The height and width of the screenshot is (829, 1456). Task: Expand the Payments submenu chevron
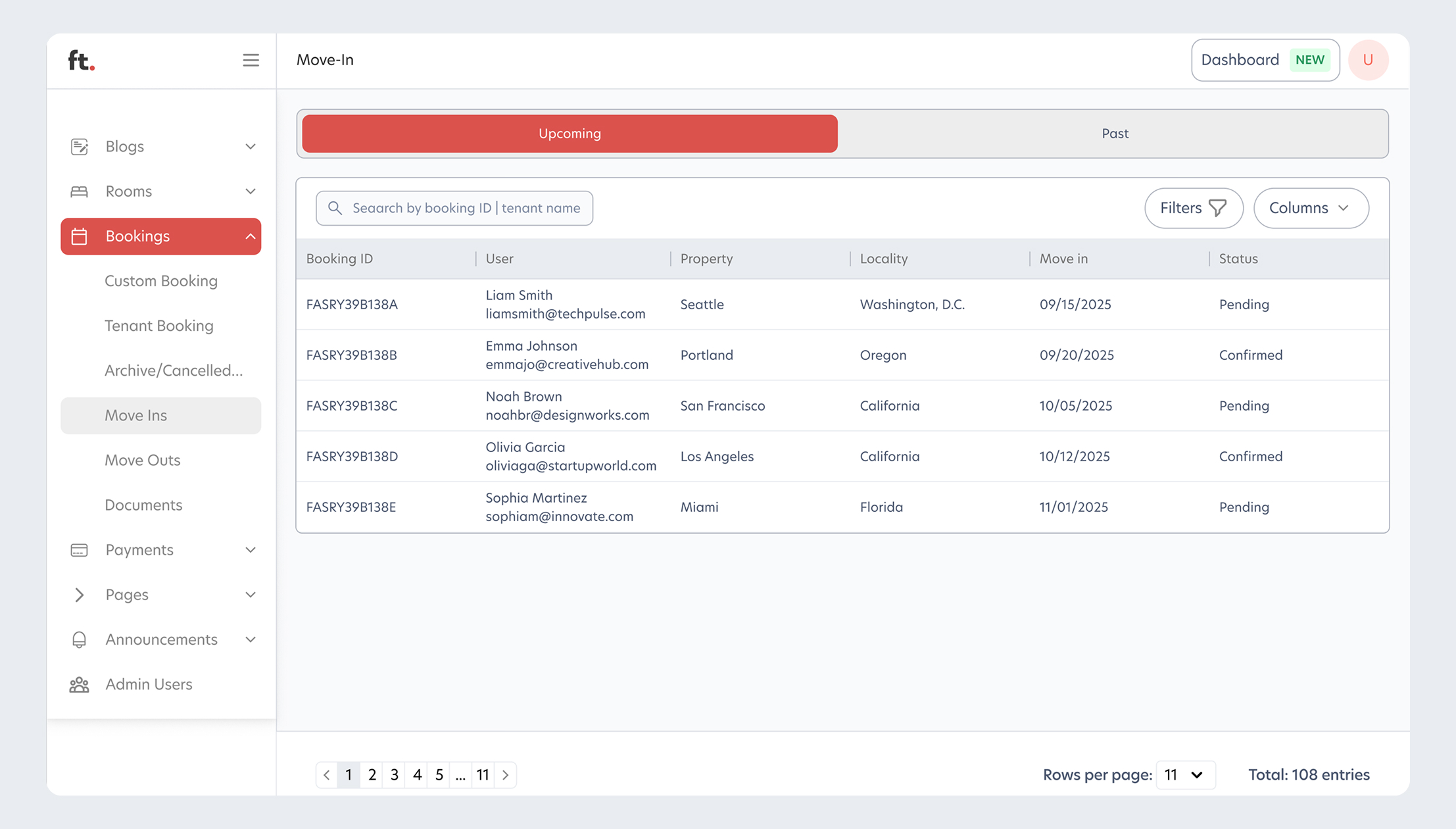(x=251, y=550)
